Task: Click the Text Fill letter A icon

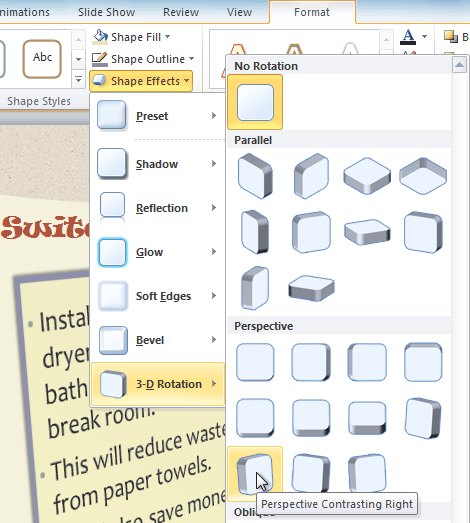Action: coord(408,37)
